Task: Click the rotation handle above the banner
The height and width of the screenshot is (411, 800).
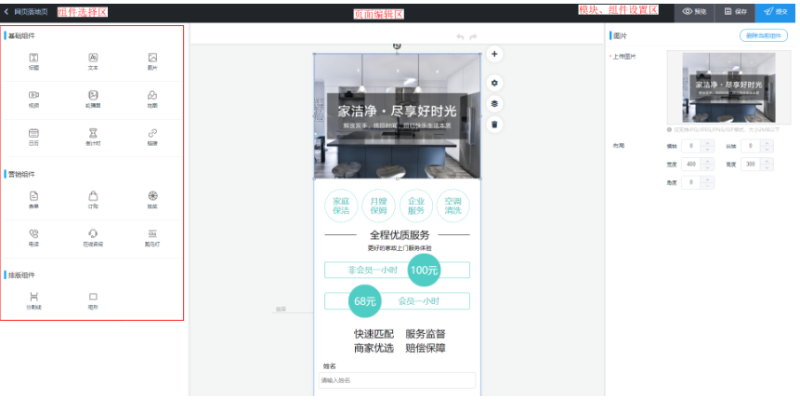Action: pos(397,45)
